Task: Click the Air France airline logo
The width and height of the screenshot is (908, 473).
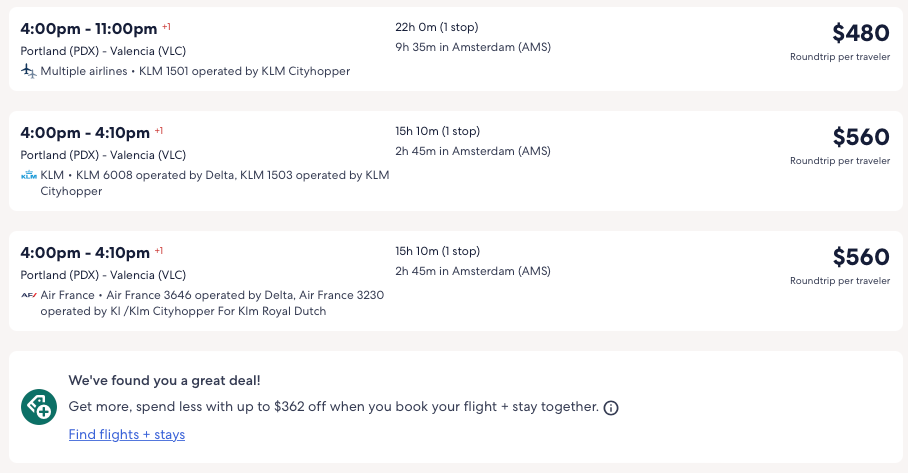Action: (28, 295)
